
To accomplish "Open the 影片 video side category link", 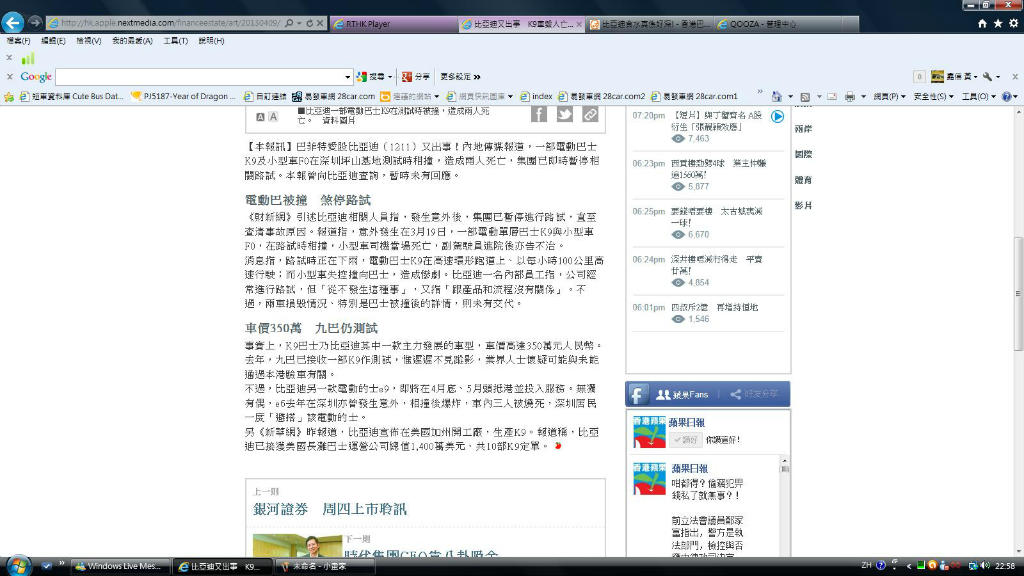I will (x=803, y=205).
